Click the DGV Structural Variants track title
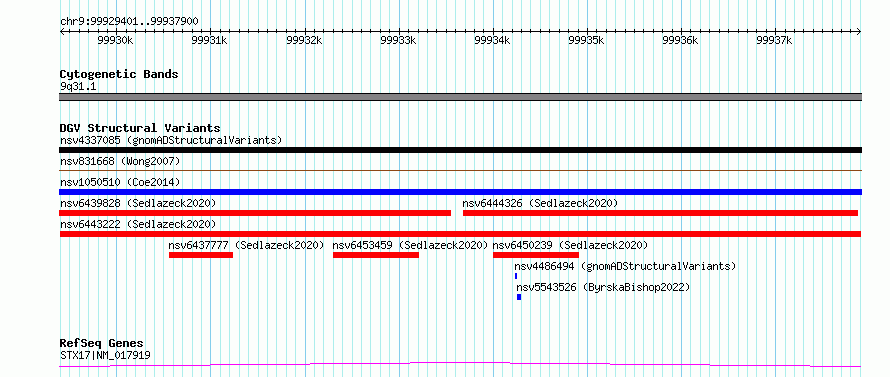Viewport: 890px width, 377px height. [140, 128]
